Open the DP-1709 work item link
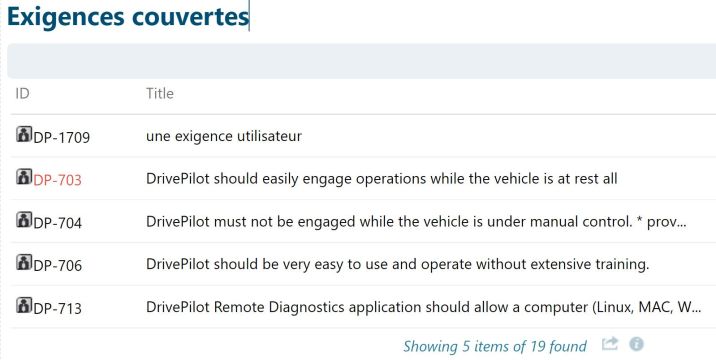The height and width of the screenshot is (360, 716). pos(62,137)
